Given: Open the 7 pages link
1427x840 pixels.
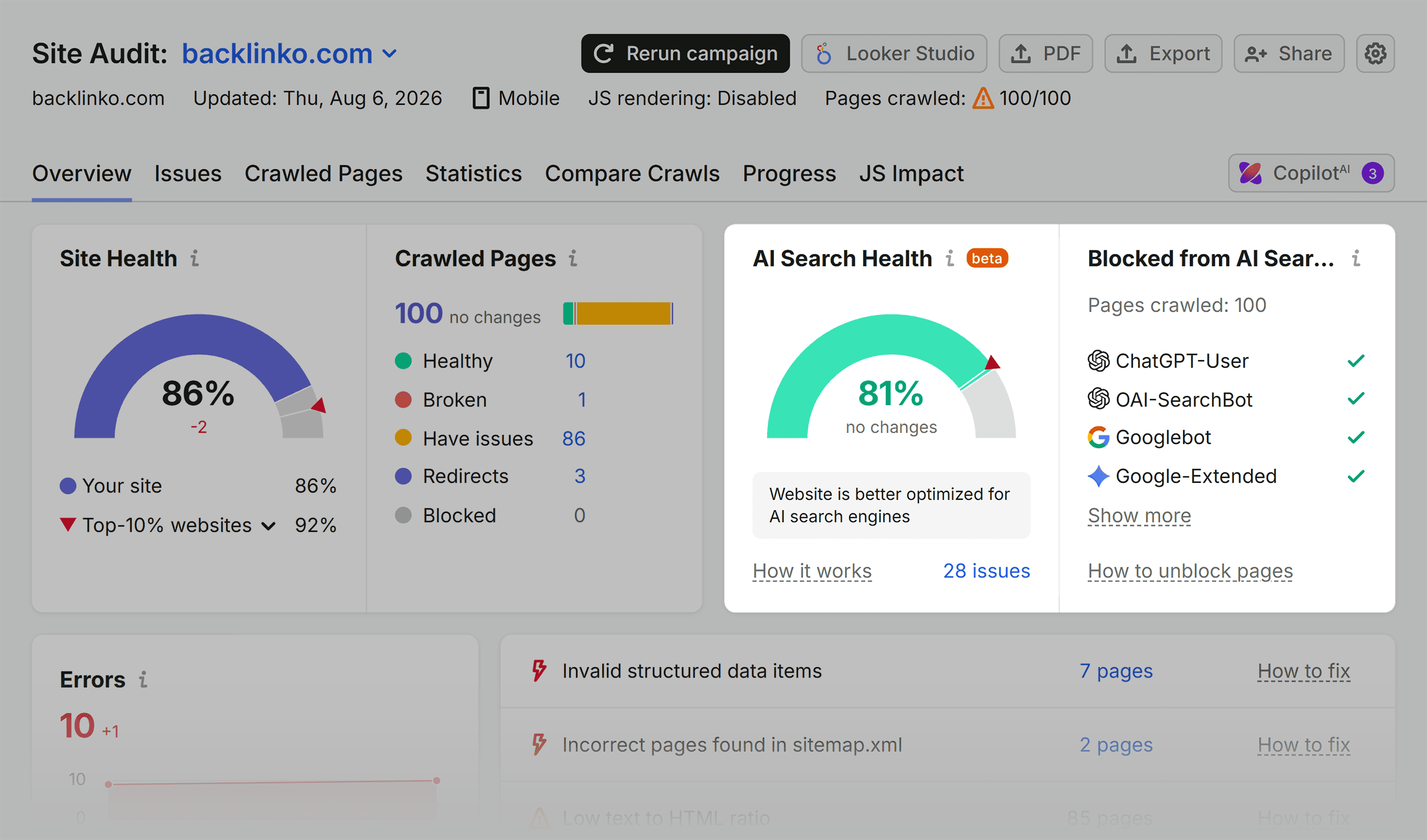Looking at the screenshot, I should [x=1116, y=671].
